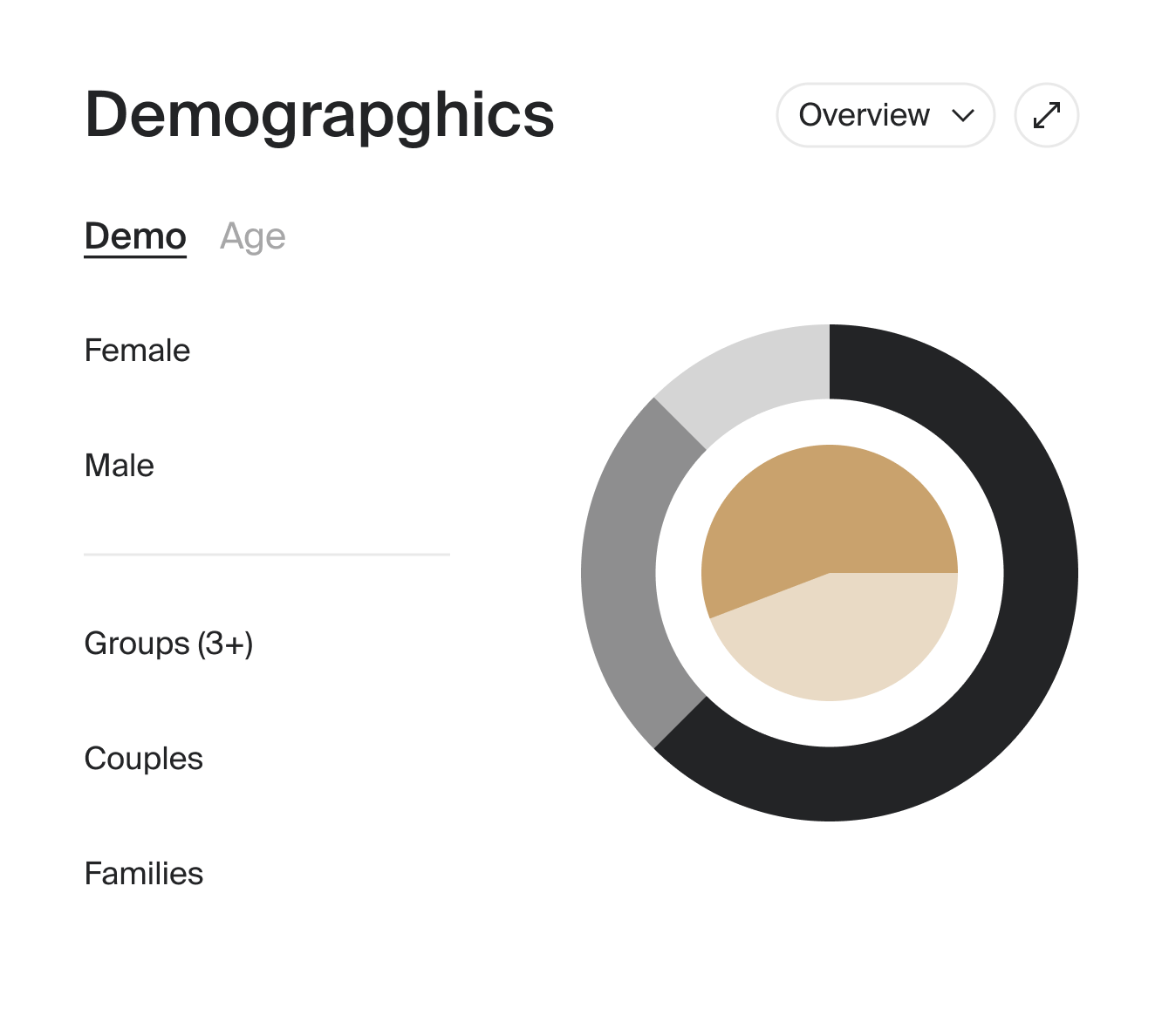1162x1036 pixels.
Task: Click the center of the donut chart
Action: pyautogui.click(x=830, y=573)
